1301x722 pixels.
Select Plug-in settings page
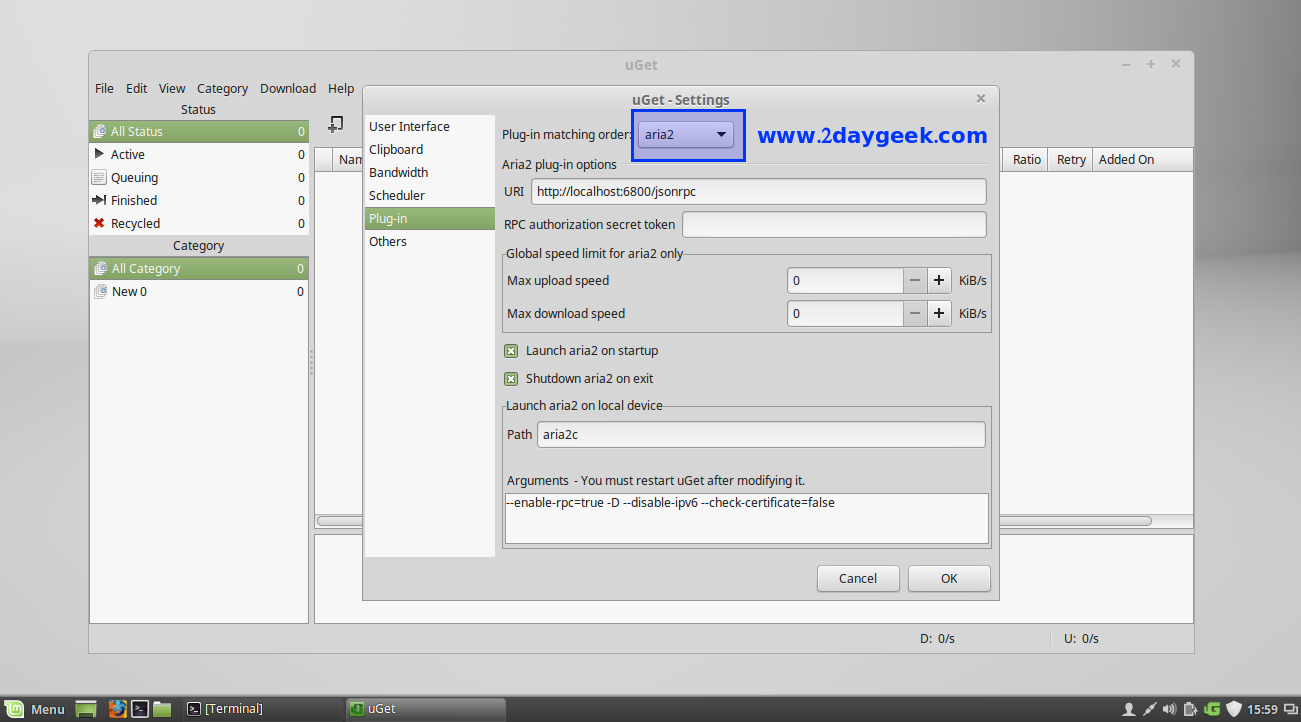coord(430,218)
